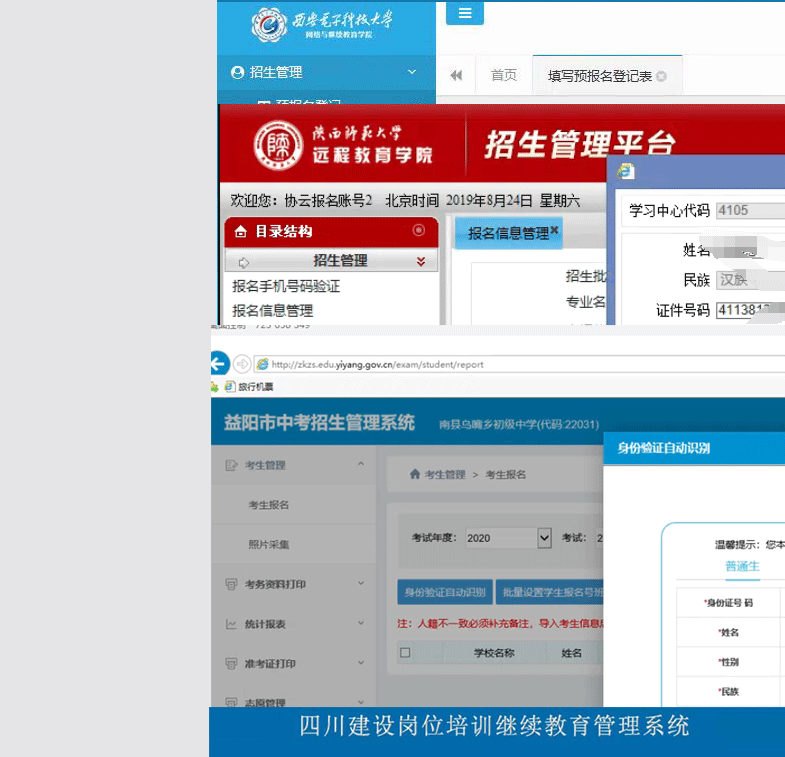Screen dimensions: 785x757
Task: Click the double left arrow tab scroller
Action: tap(456, 76)
